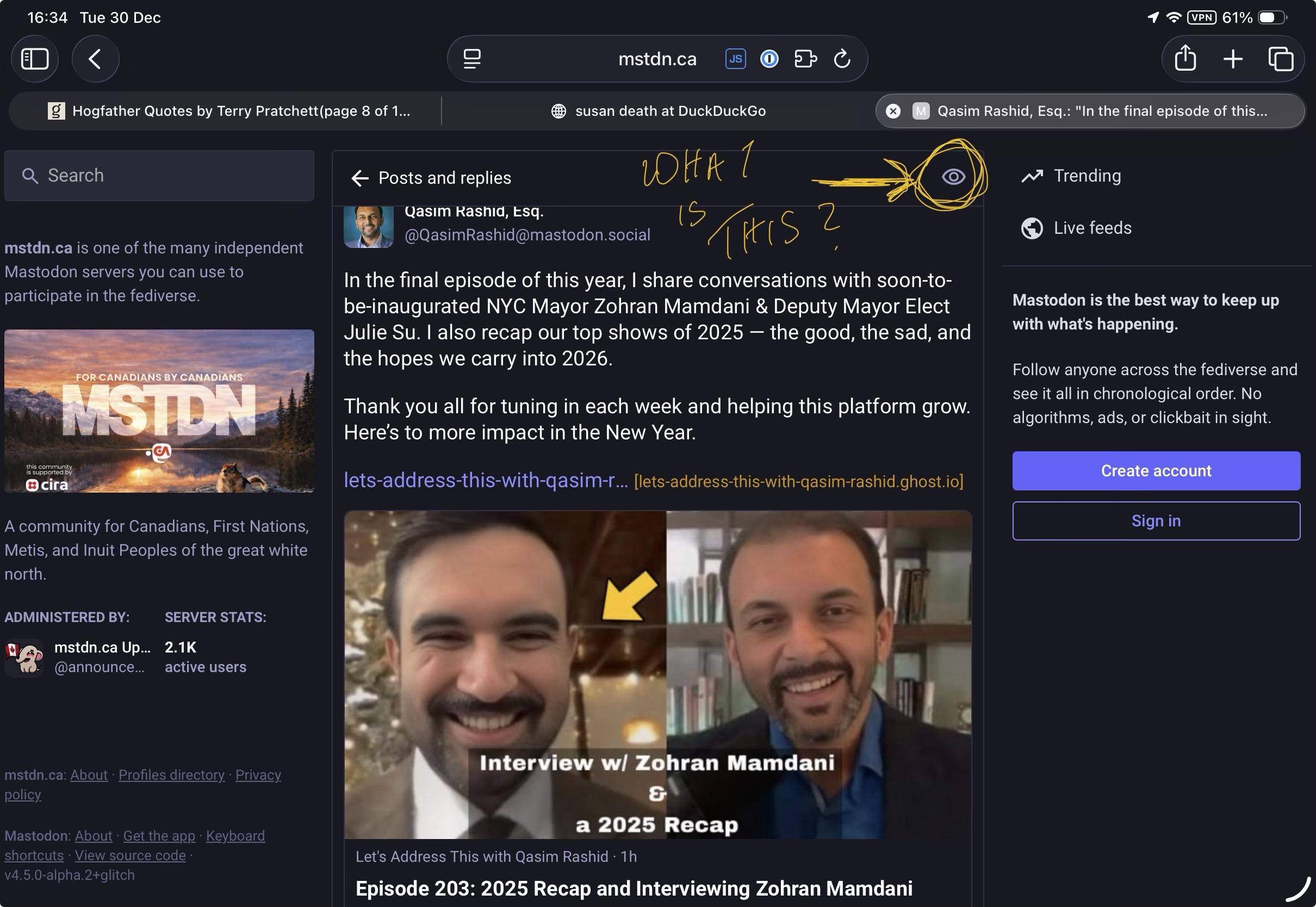Viewport: 1316px width, 907px height.
Task: Click the back arrow beside Posts and replies
Action: [x=359, y=178]
